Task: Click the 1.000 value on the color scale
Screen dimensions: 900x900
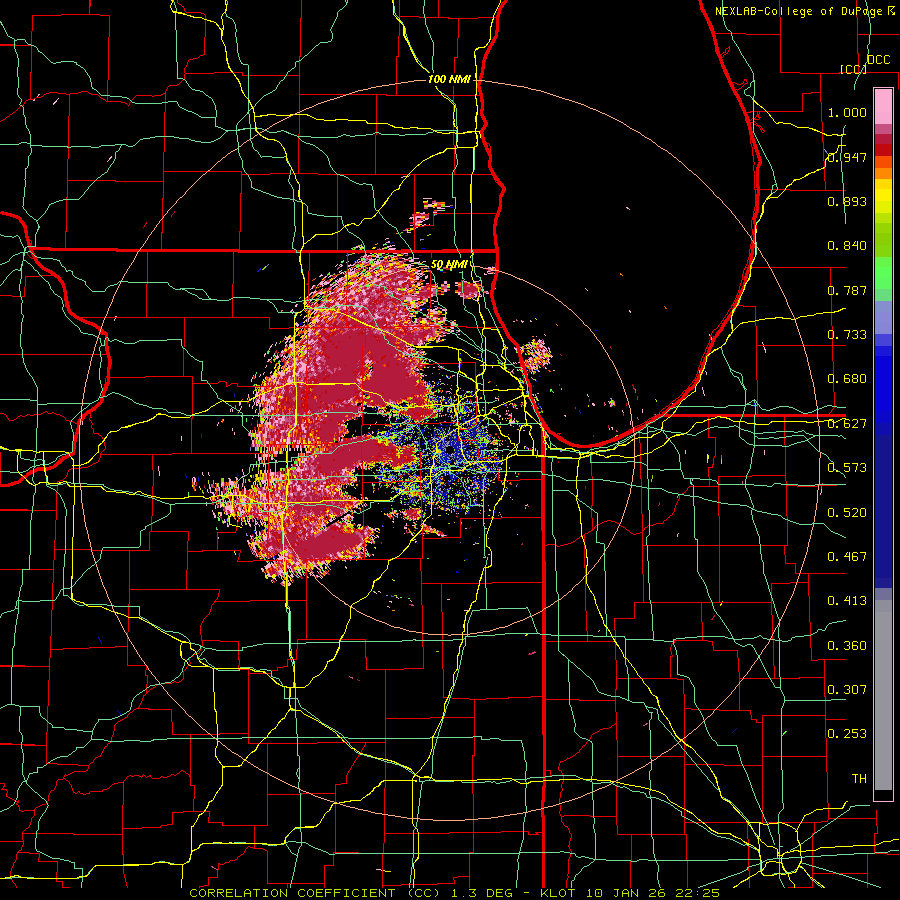Action: coord(847,112)
